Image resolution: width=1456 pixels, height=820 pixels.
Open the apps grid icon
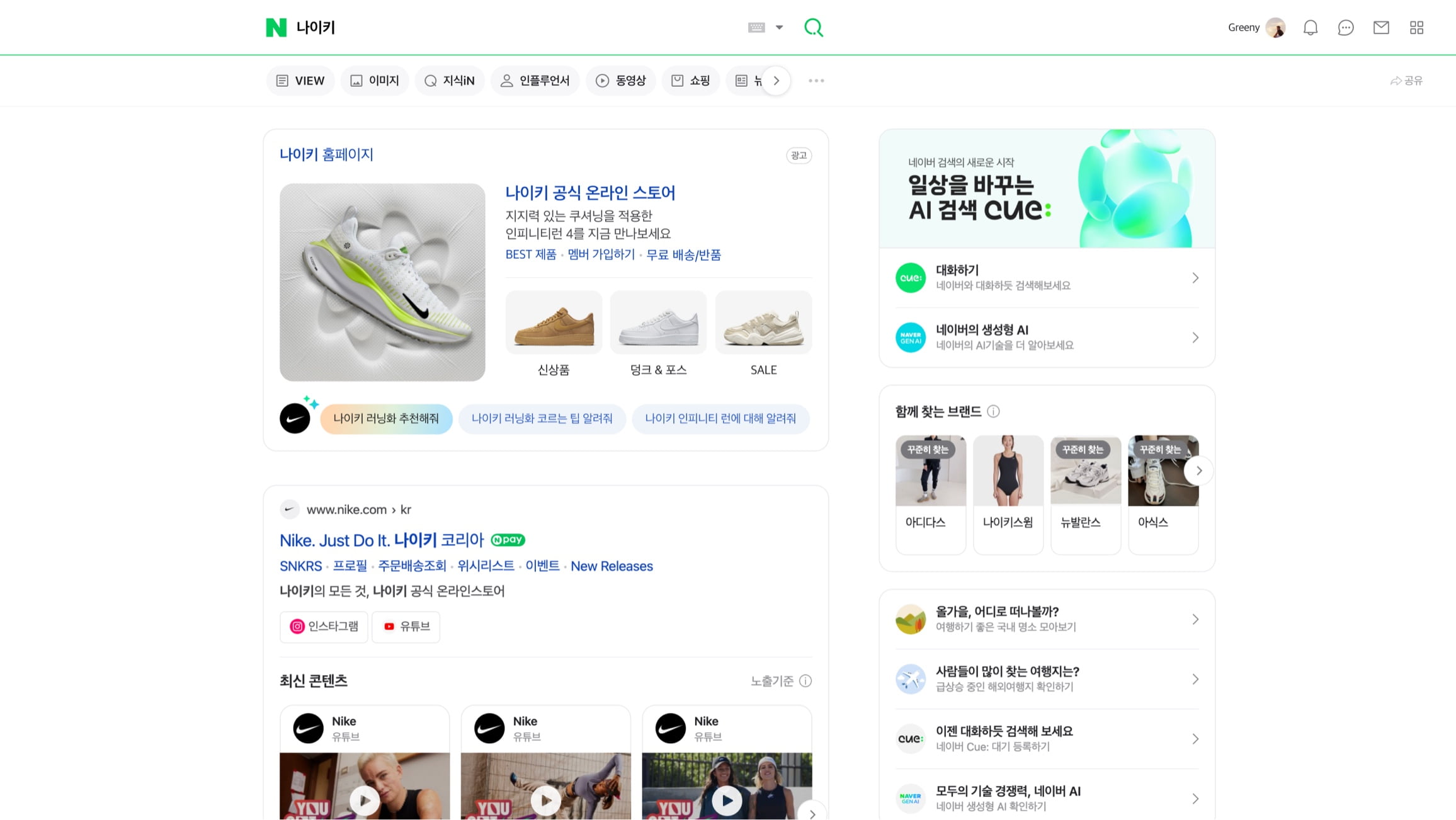point(1416,28)
